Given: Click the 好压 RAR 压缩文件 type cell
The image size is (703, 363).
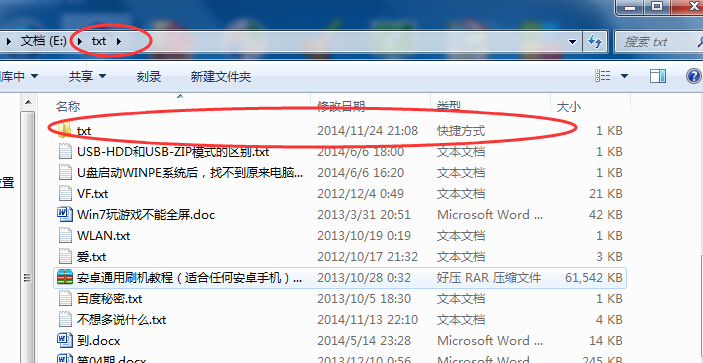Looking at the screenshot, I should pos(489,277).
